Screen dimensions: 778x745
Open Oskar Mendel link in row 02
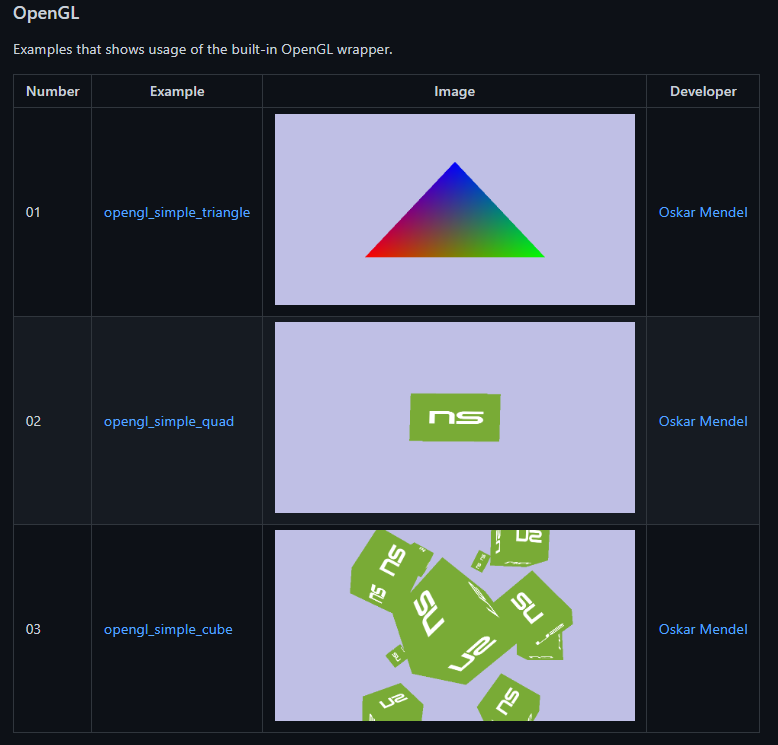[703, 421]
